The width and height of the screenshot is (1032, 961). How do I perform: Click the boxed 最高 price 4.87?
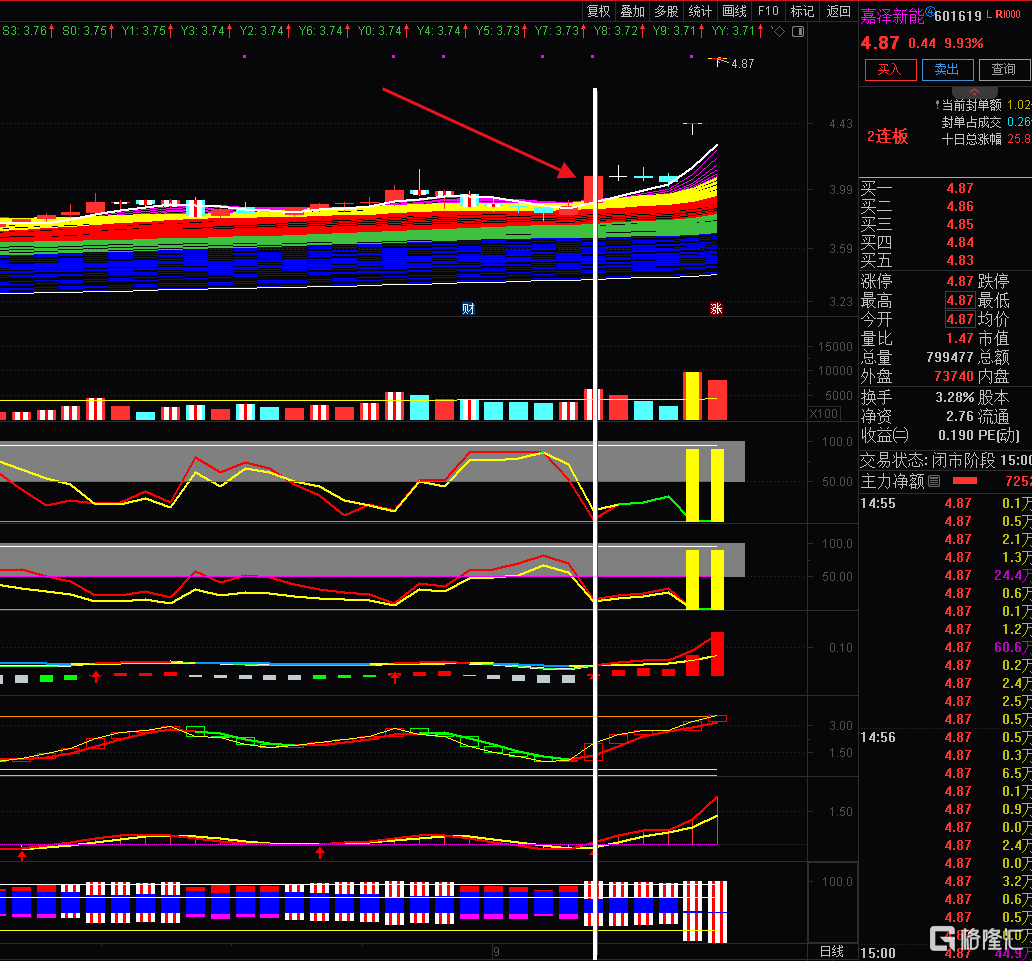click(x=960, y=301)
